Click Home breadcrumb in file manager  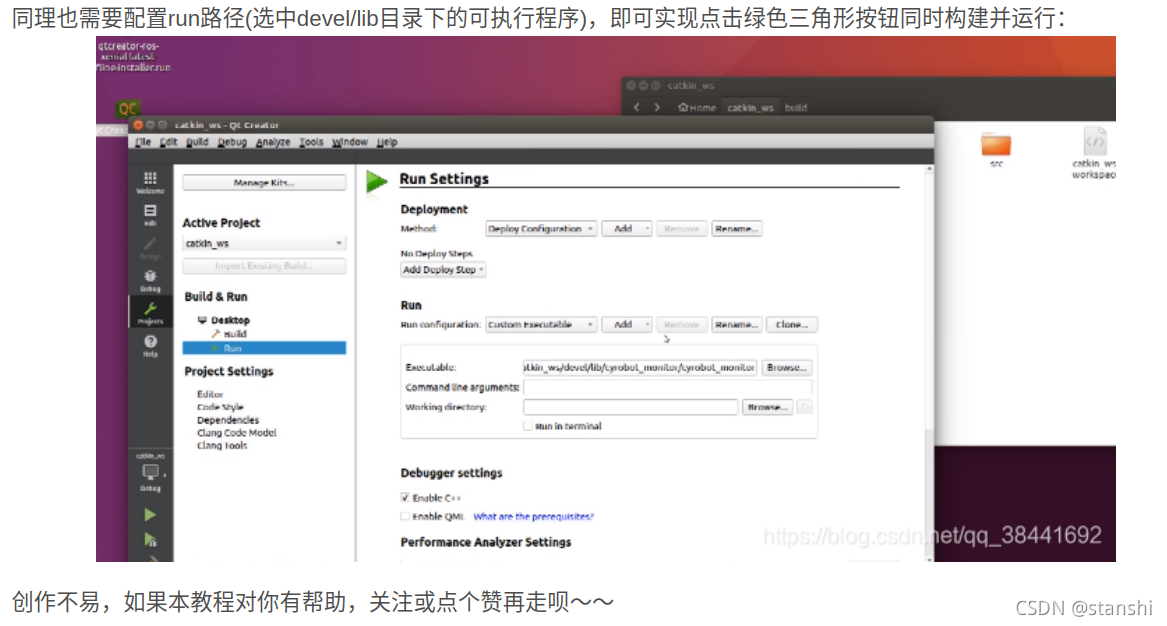click(x=697, y=107)
